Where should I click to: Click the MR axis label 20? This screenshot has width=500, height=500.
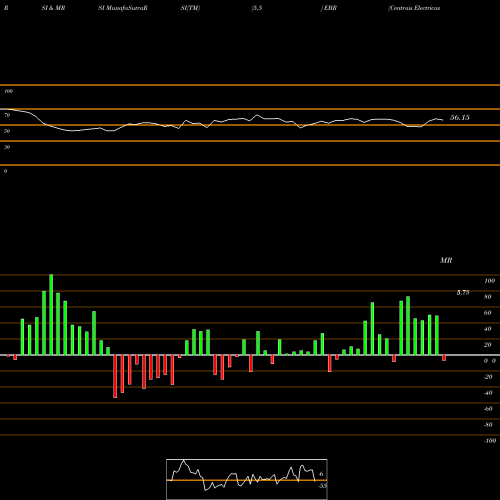488,345
